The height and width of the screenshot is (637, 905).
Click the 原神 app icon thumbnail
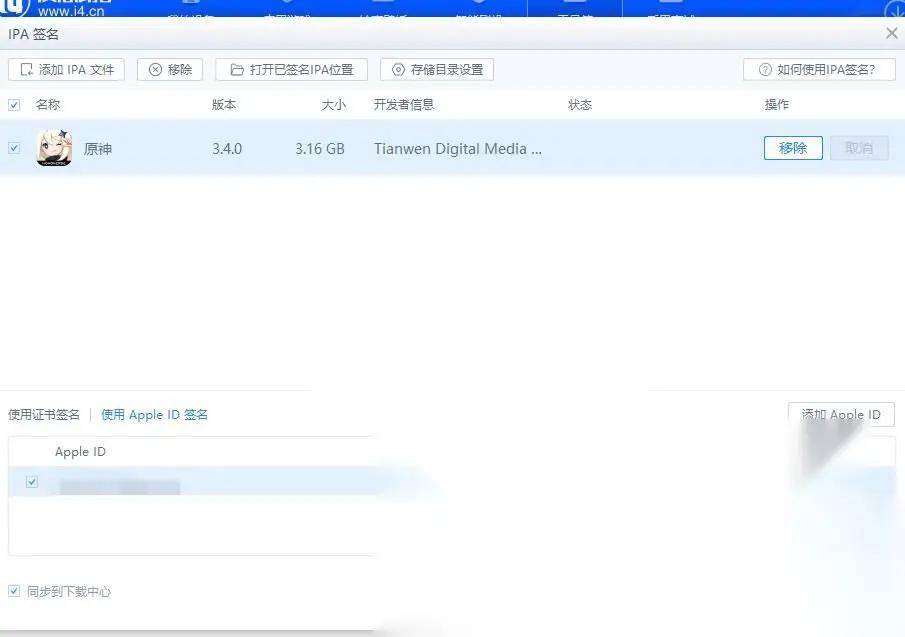54,148
